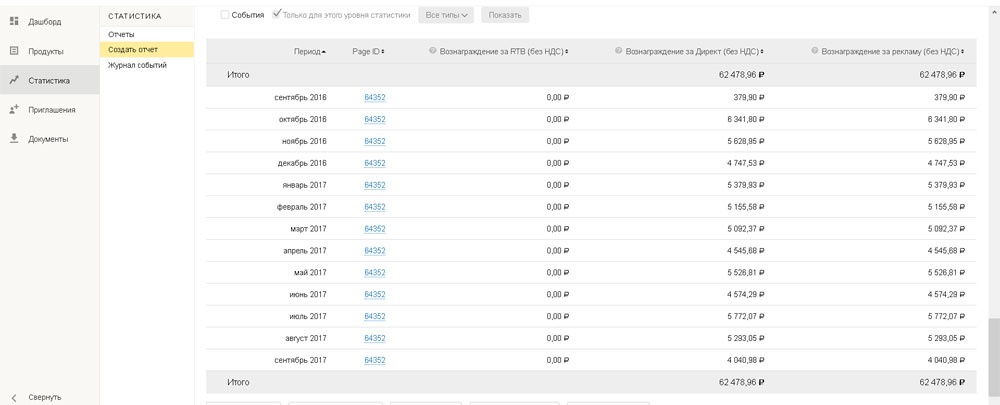The image size is (1000, 405).
Task: Sort table by Период column
Action: click(x=309, y=51)
